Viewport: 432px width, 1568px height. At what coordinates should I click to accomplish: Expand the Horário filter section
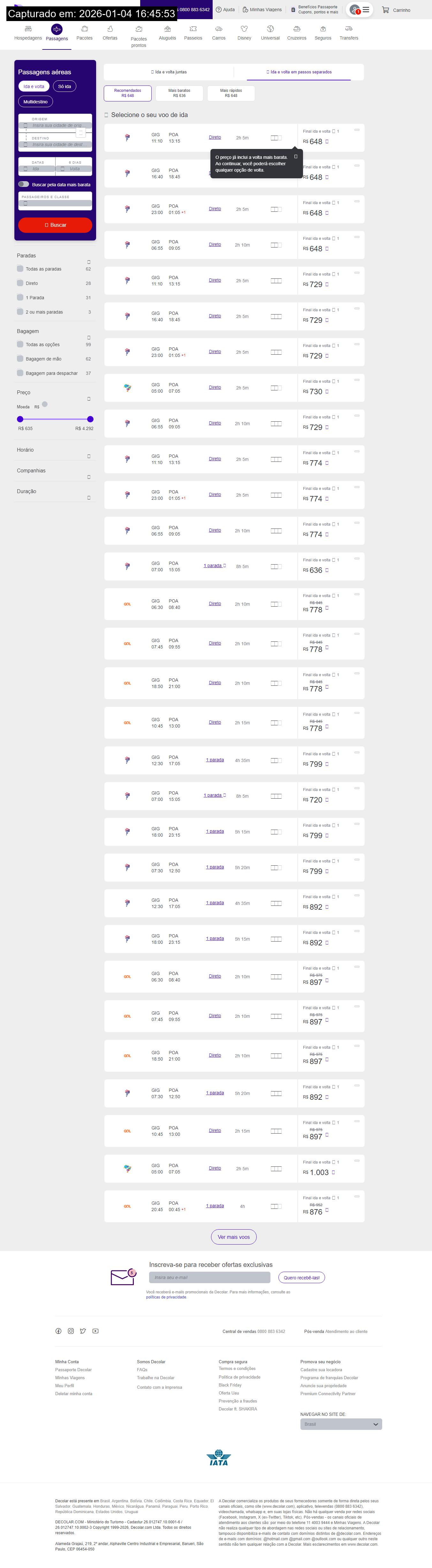pos(89,456)
